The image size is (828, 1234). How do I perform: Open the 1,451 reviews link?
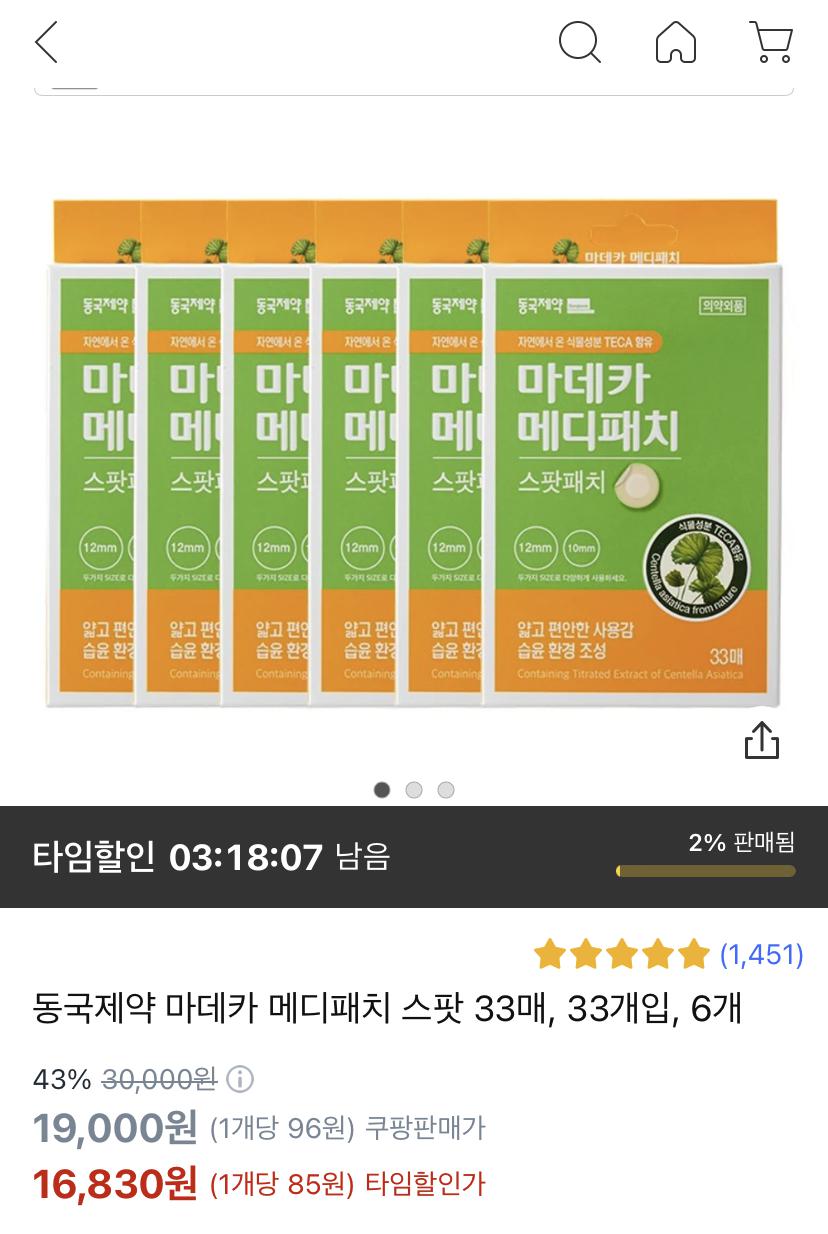tap(762, 955)
